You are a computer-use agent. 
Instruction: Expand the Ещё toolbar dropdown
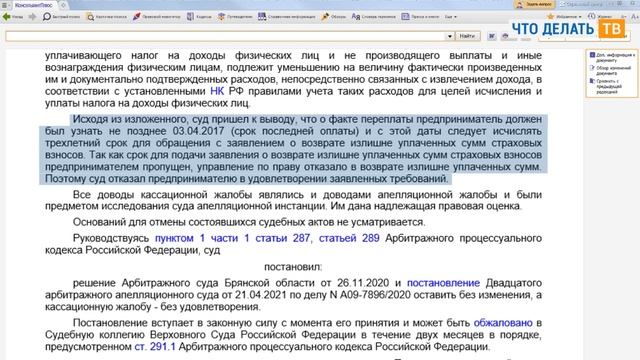click(x=451, y=17)
